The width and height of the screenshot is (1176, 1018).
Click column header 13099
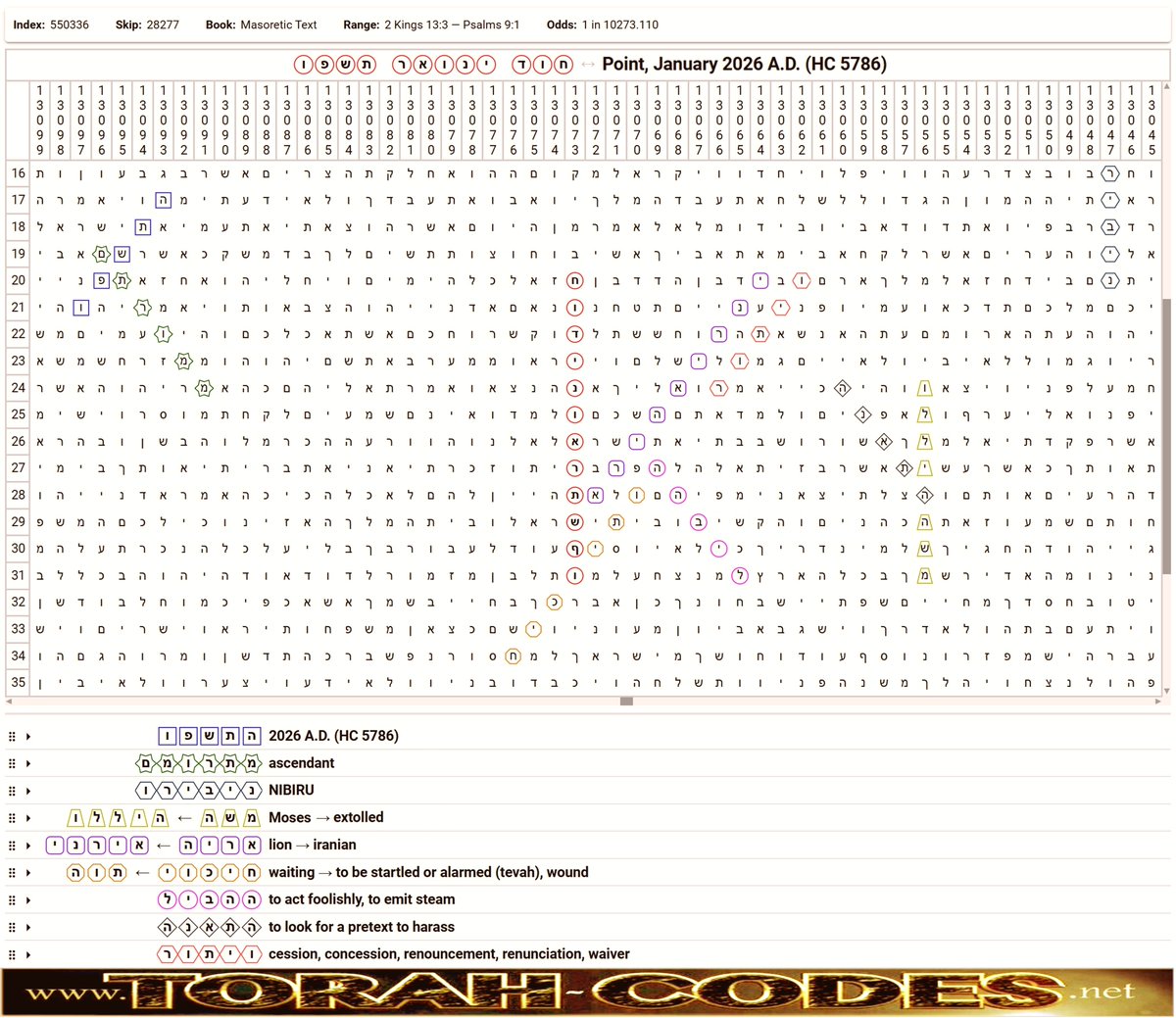pos(40,121)
